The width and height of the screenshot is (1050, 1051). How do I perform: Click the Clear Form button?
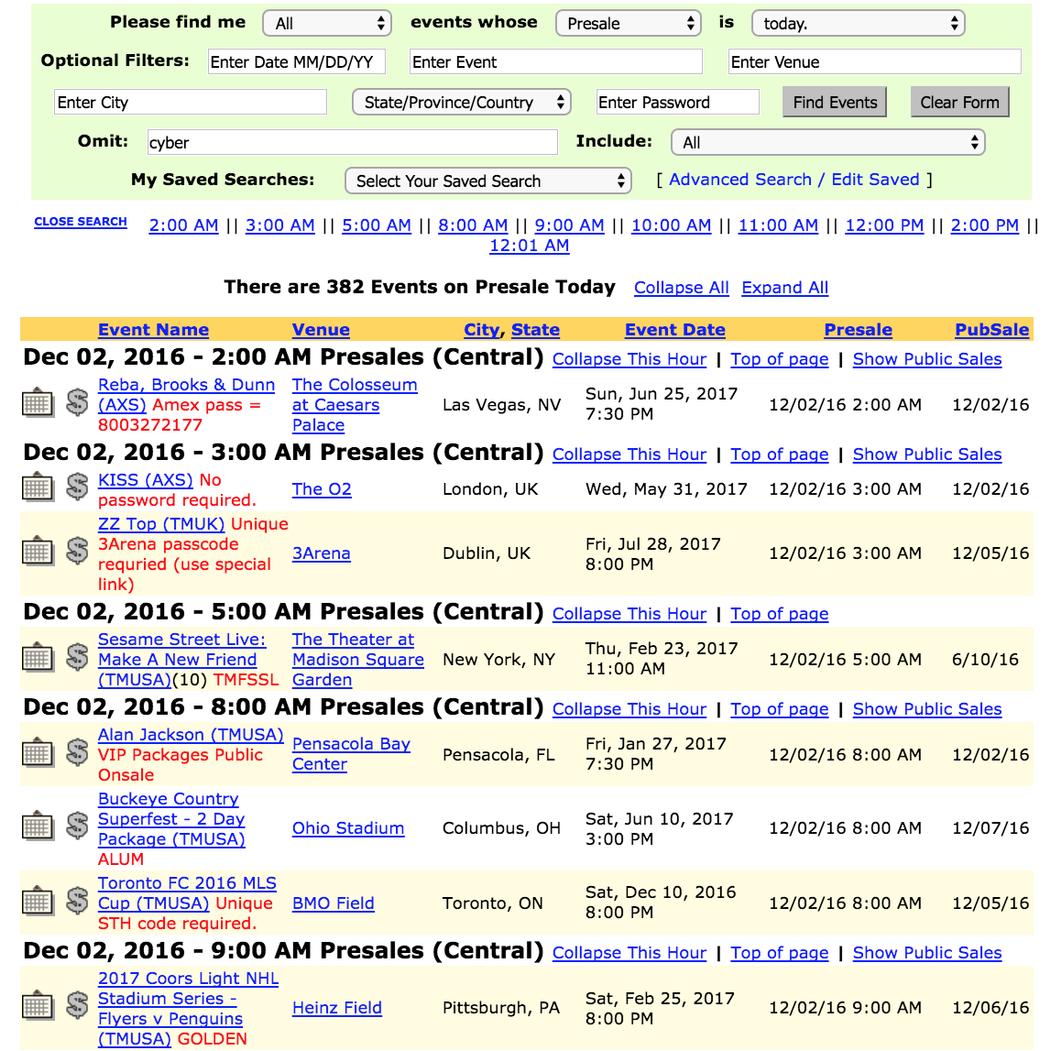[x=960, y=102]
